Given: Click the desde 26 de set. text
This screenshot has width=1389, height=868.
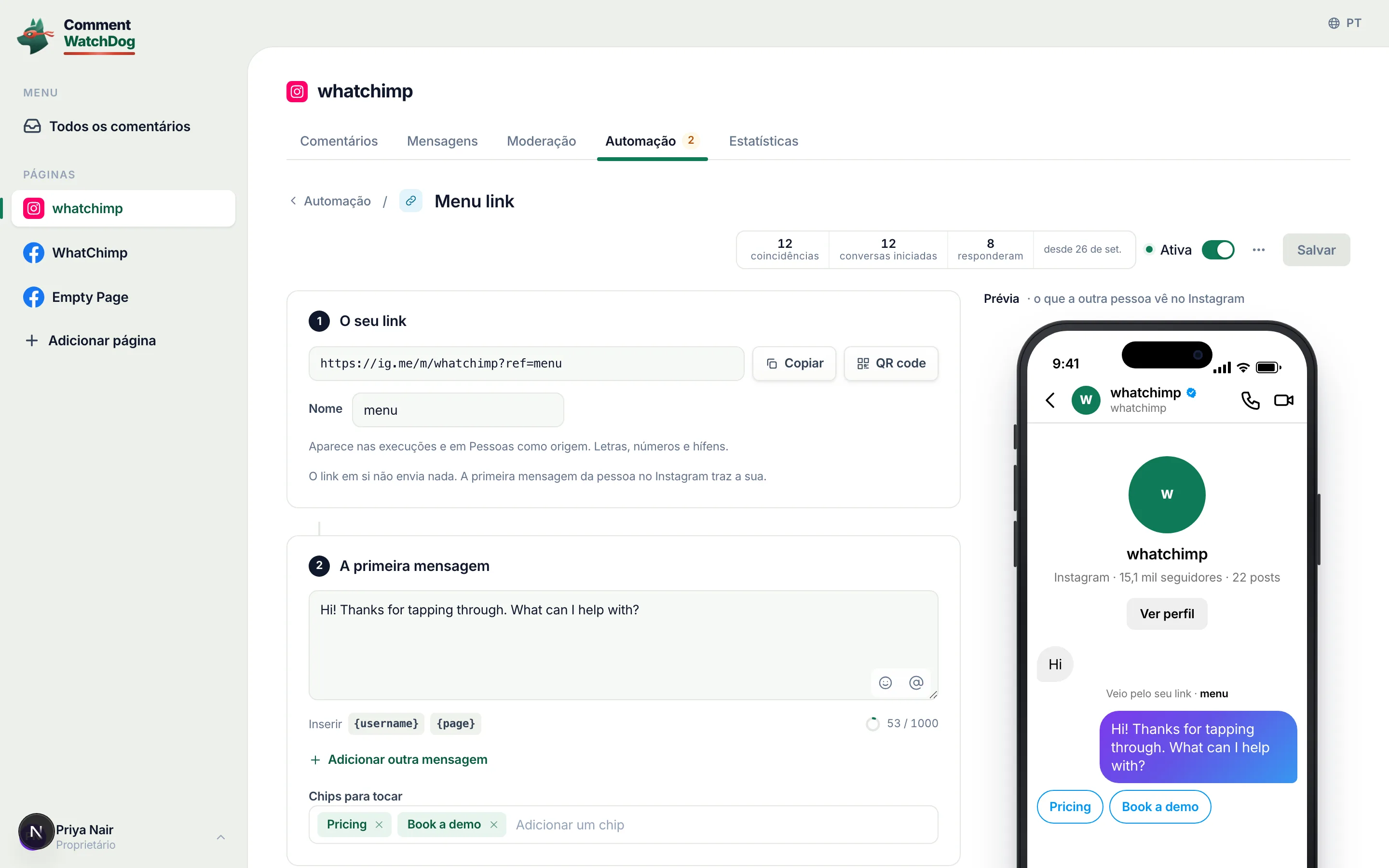Looking at the screenshot, I should (1082, 249).
